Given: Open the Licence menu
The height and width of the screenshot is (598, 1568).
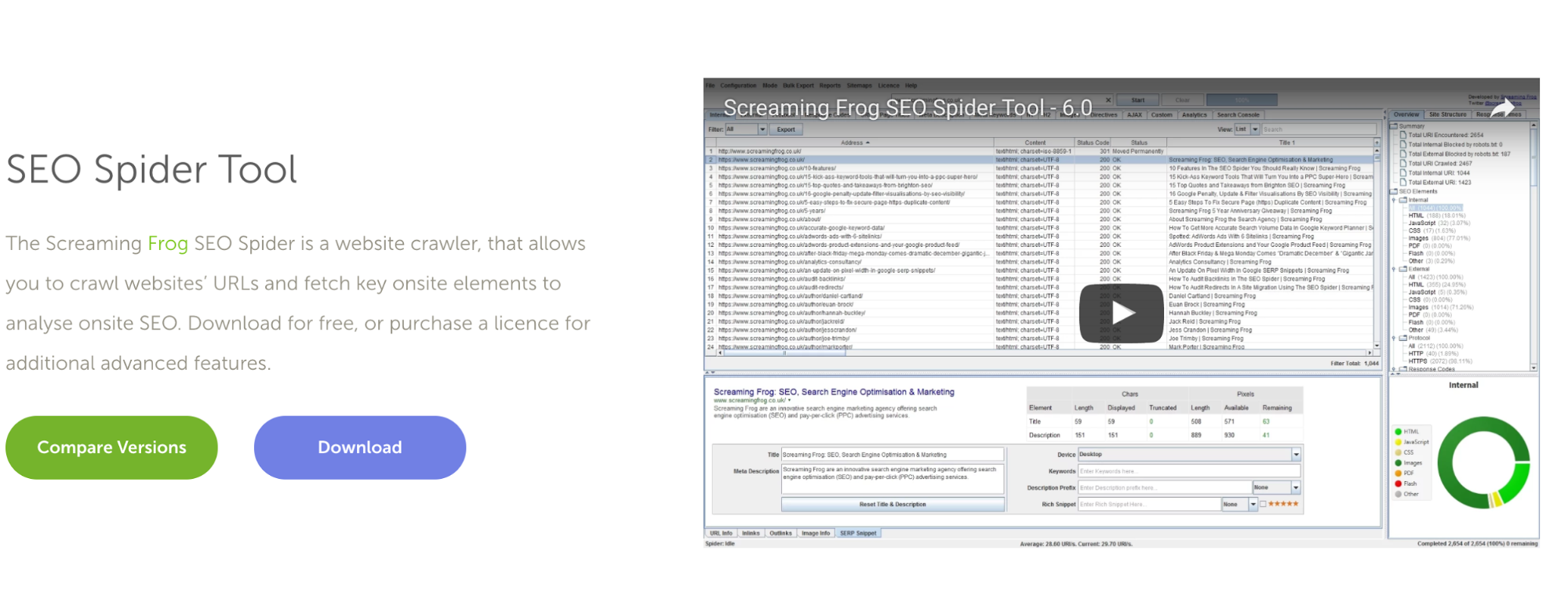Looking at the screenshot, I should click(x=889, y=85).
